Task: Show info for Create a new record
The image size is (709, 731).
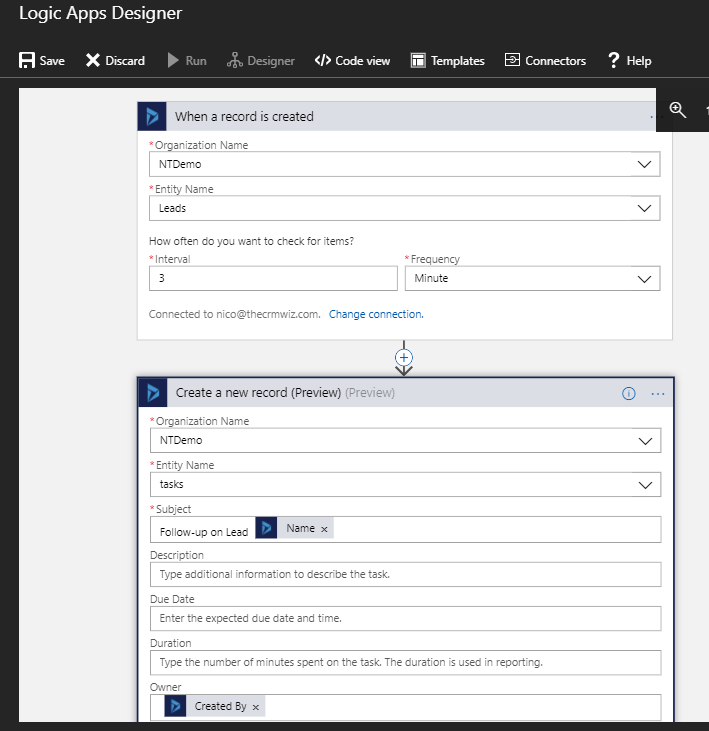Action: coord(629,393)
